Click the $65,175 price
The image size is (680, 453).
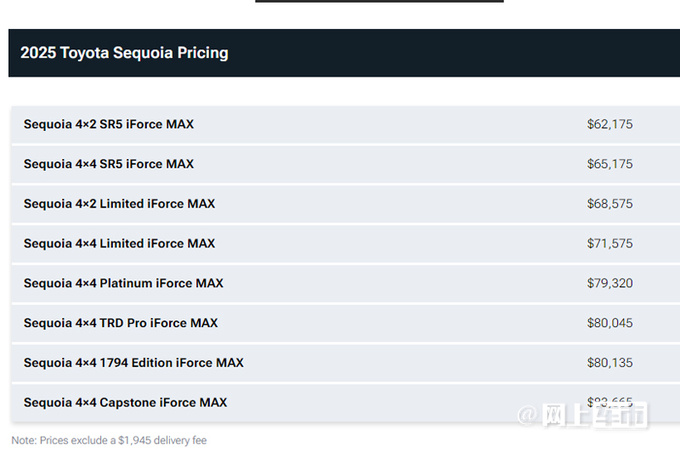click(x=610, y=164)
